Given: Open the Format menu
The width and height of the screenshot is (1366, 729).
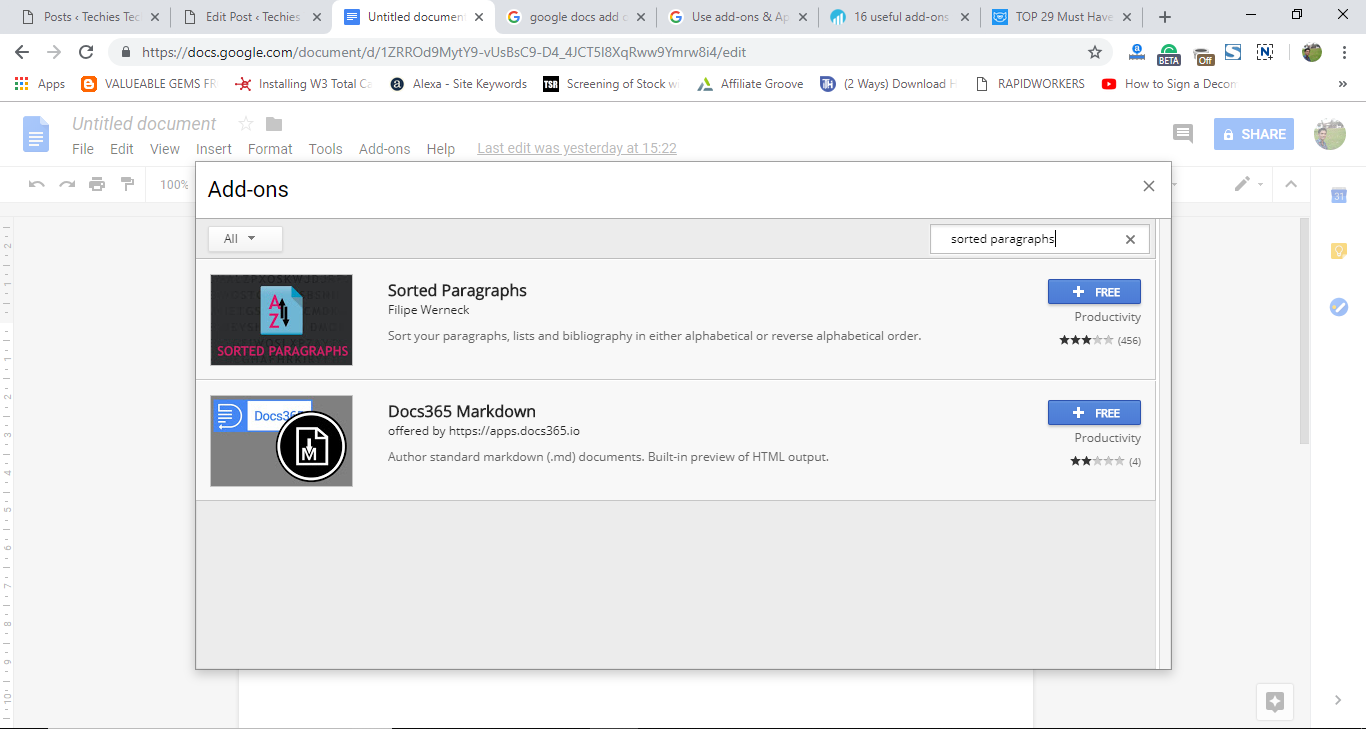Looking at the screenshot, I should click(270, 149).
